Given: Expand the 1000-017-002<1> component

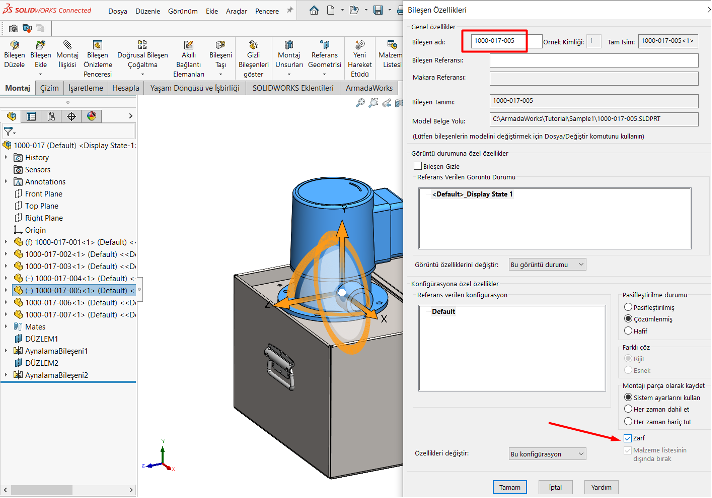Looking at the screenshot, I should point(6,254).
